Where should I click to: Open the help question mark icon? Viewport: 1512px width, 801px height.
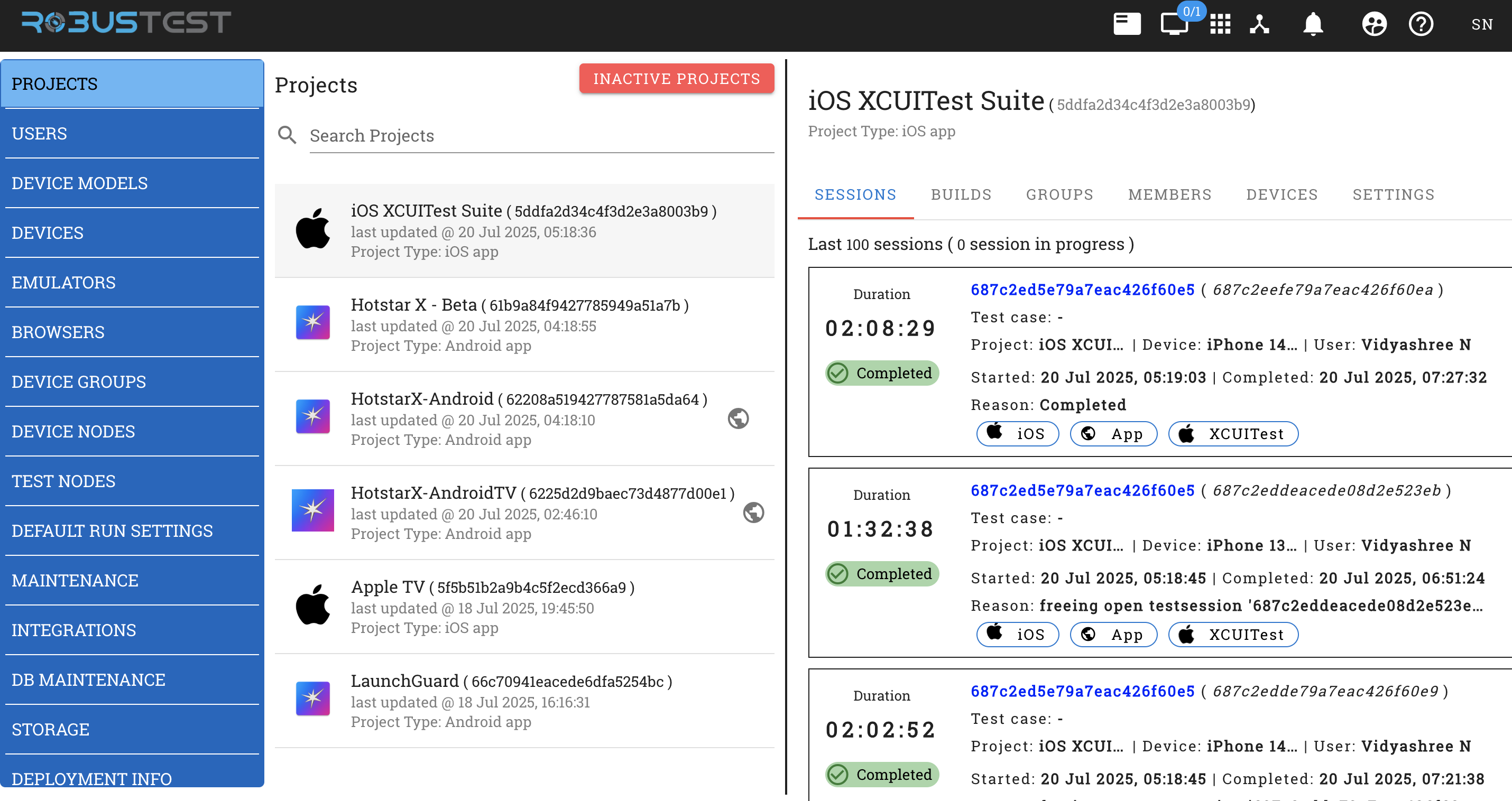click(x=1421, y=24)
